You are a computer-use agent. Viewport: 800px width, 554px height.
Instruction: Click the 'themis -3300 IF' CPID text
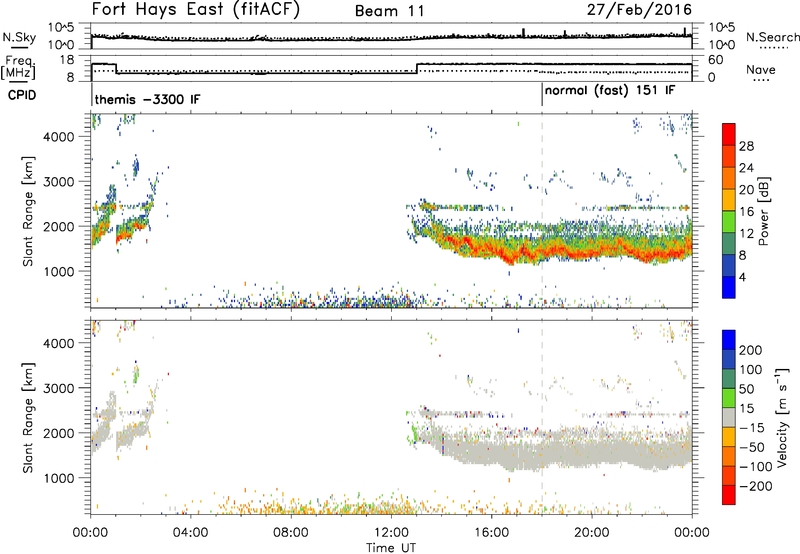point(147,99)
